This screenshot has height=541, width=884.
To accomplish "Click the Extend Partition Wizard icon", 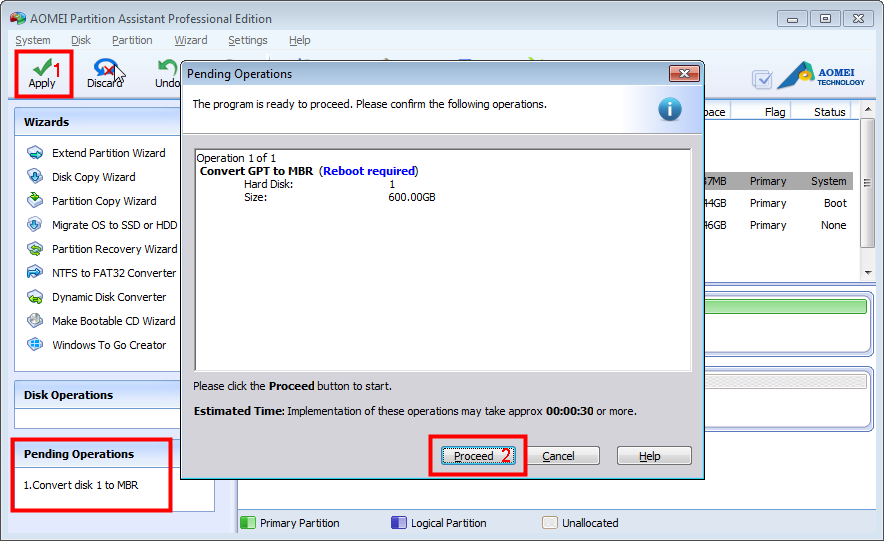I will 35,153.
